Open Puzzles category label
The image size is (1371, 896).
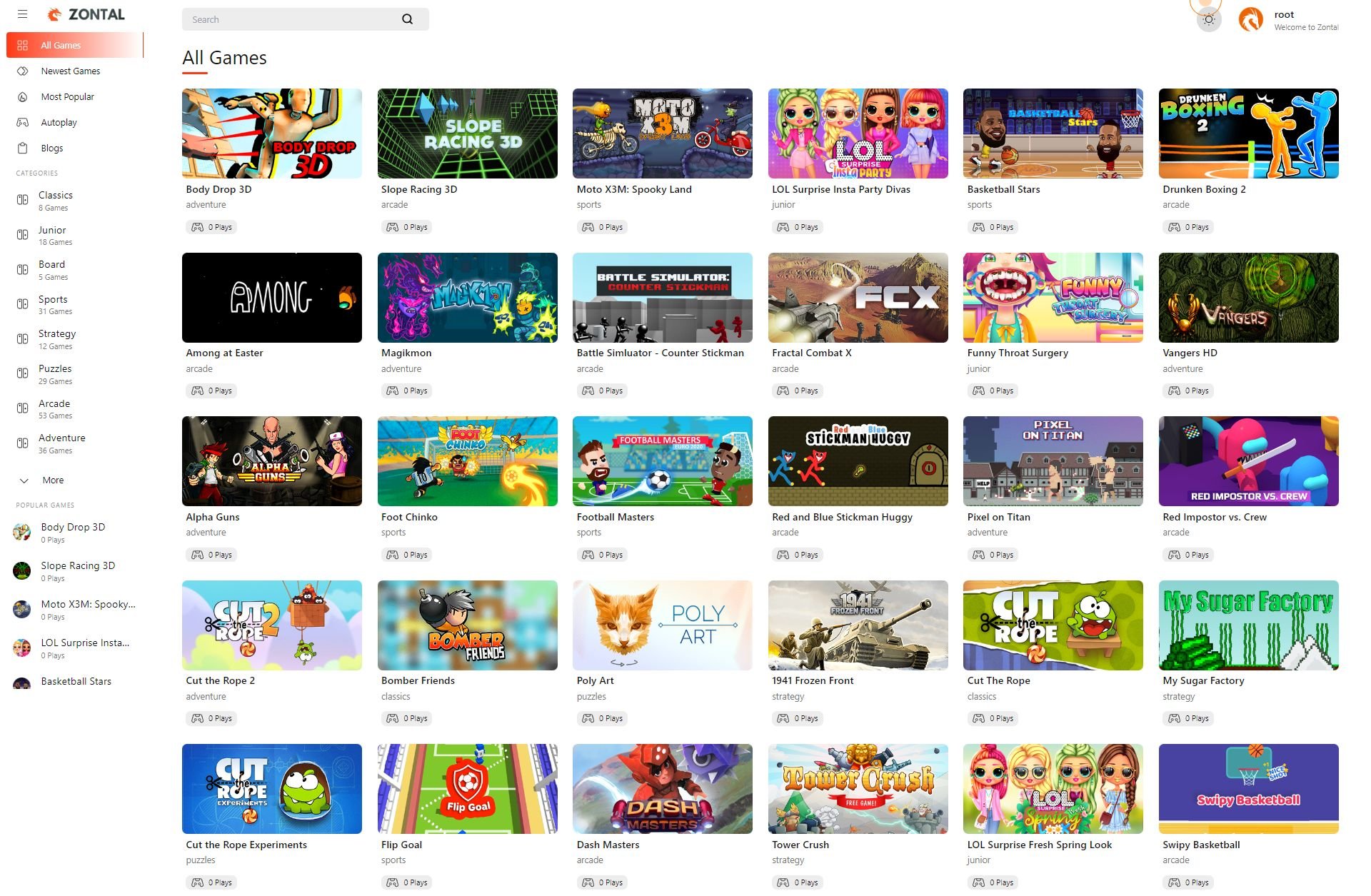click(x=55, y=368)
